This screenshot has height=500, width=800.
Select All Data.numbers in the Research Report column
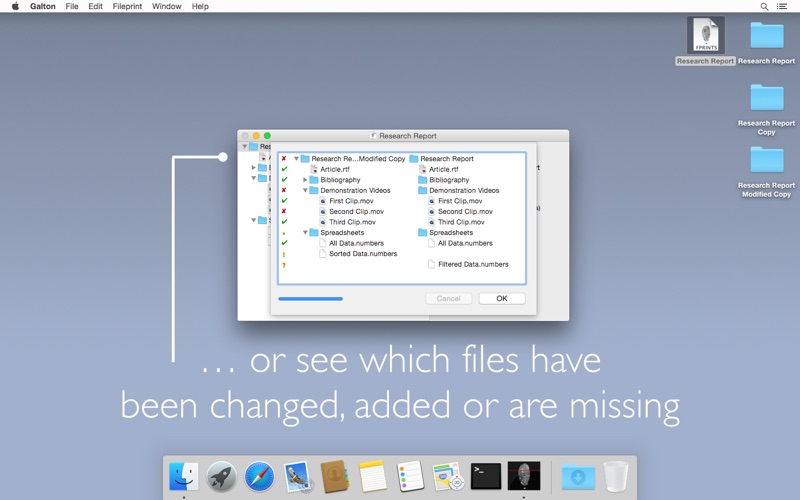click(x=460, y=243)
